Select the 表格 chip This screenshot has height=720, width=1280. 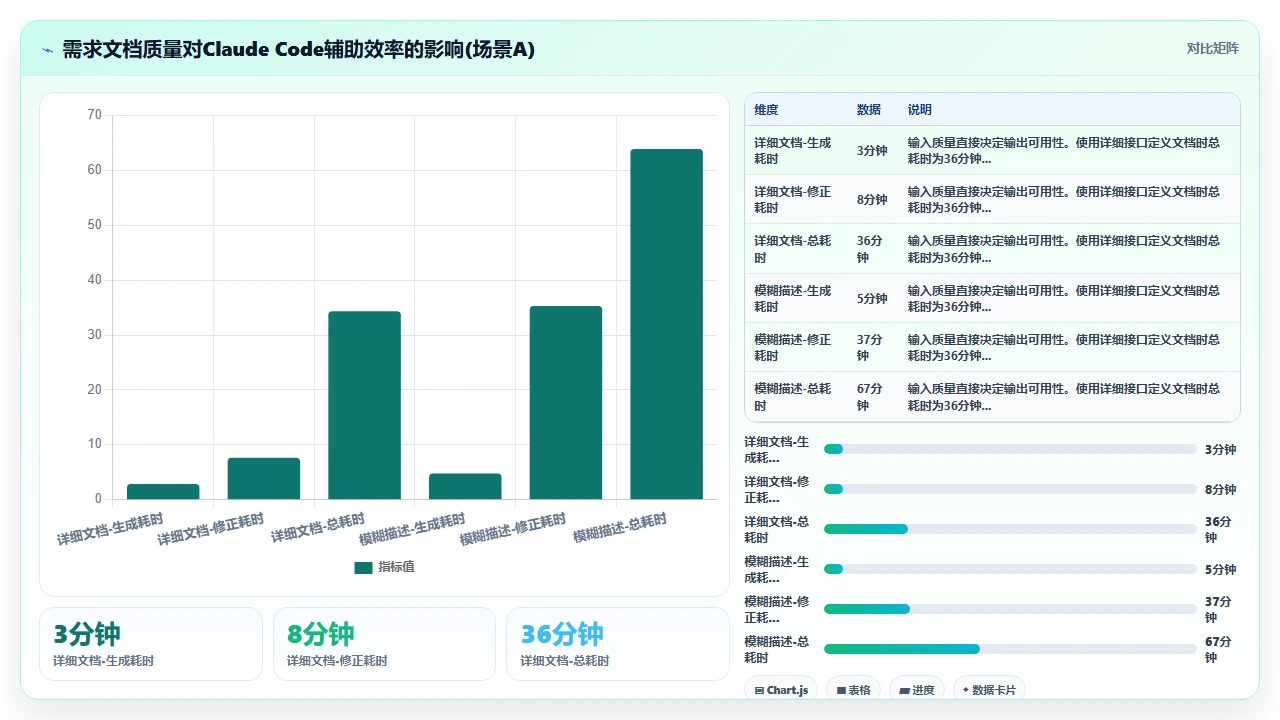click(x=853, y=690)
